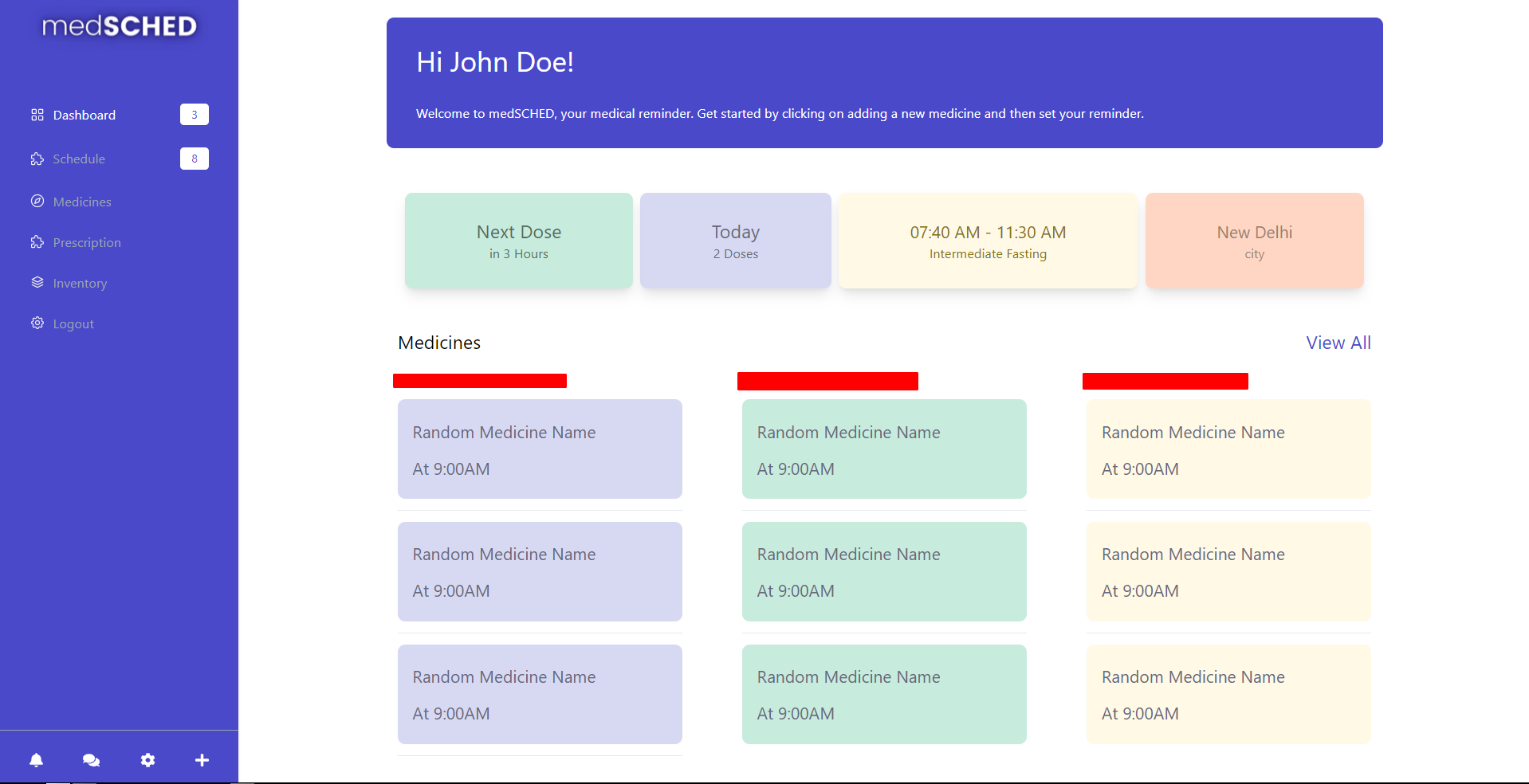Click the New Delhi city card
Screen dimensions: 1529x784
tap(1255, 241)
